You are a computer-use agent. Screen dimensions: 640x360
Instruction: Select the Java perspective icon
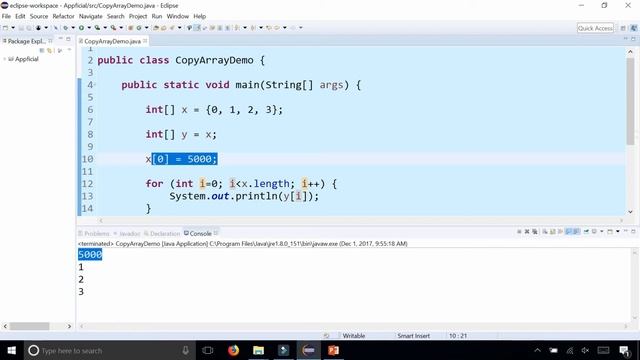[x=633, y=28]
